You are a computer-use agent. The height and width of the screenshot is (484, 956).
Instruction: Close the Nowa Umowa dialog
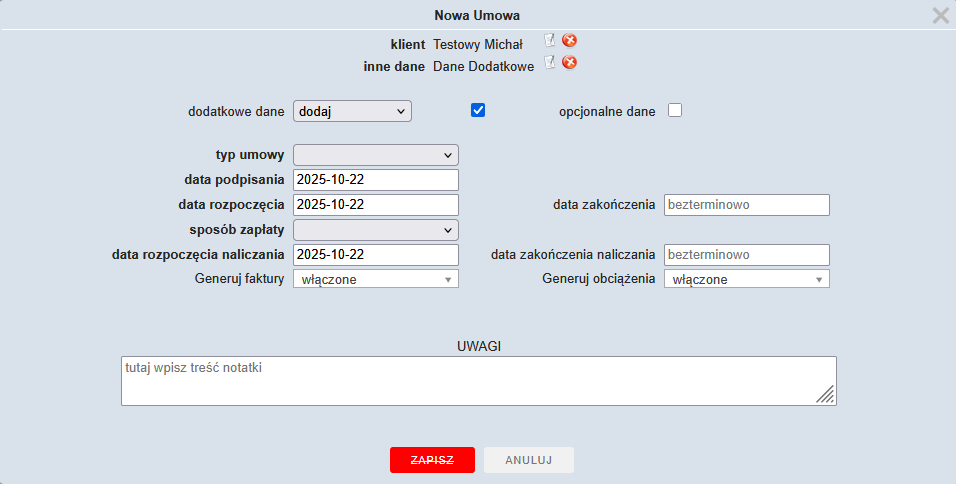[940, 15]
